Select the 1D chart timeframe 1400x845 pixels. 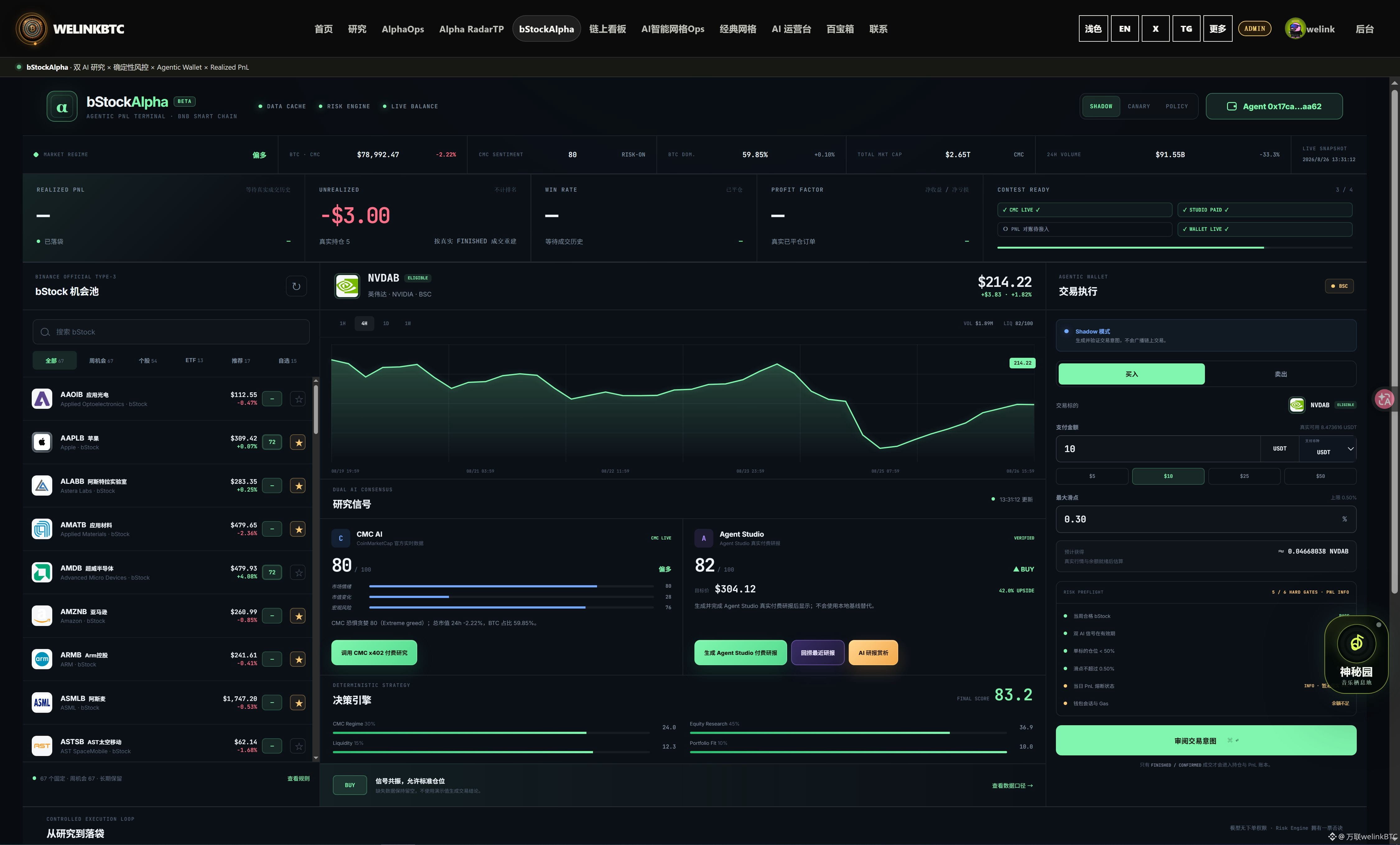[x=386, y=323]
